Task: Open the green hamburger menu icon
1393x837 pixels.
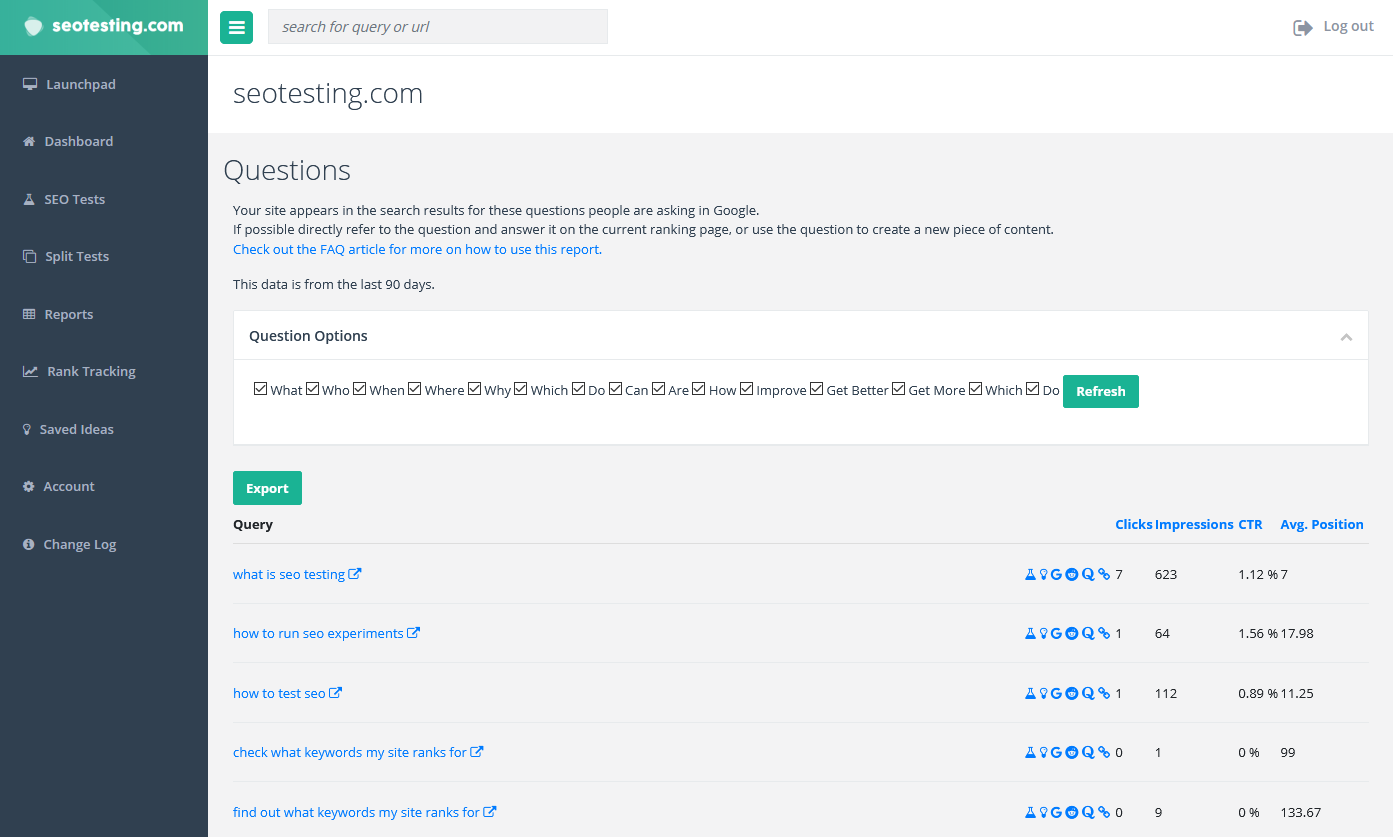Action: click(x=236, y=27)
